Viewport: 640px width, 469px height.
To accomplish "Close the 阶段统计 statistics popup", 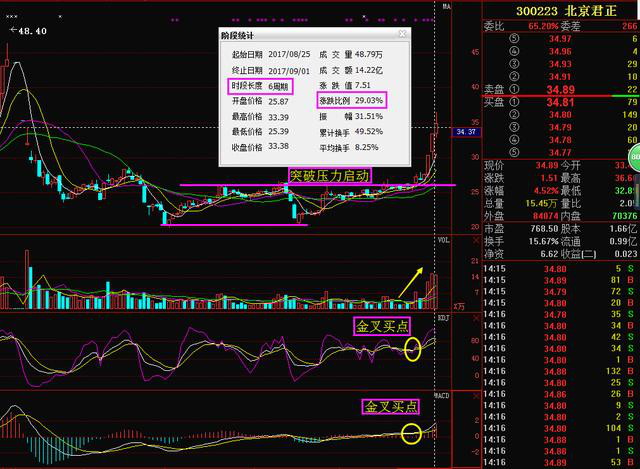I will coord(403,35).
